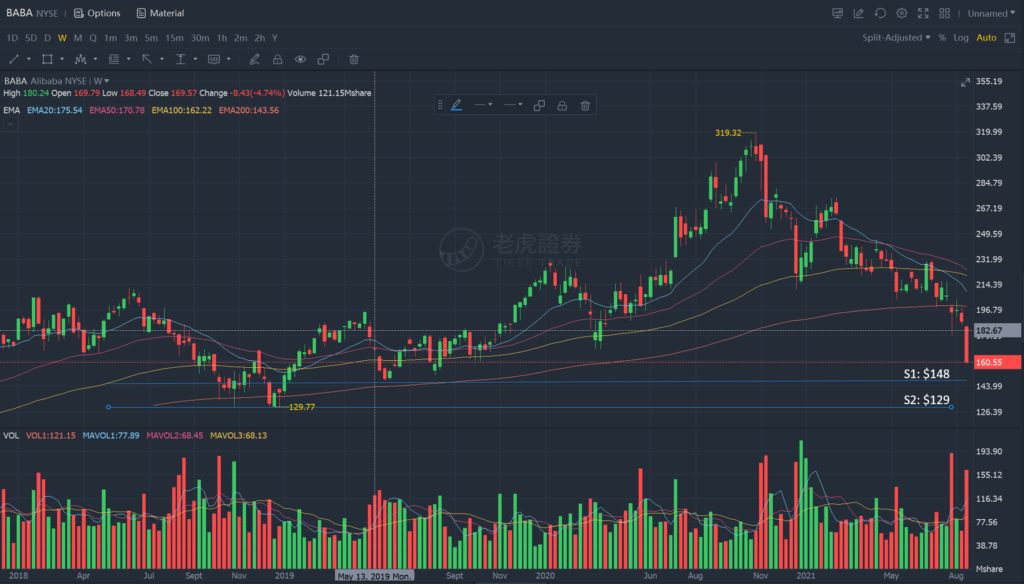Select the Fibonacci levels drawing tool
The height and width of the screenshot is (584, 1024).
pos(114,59)
